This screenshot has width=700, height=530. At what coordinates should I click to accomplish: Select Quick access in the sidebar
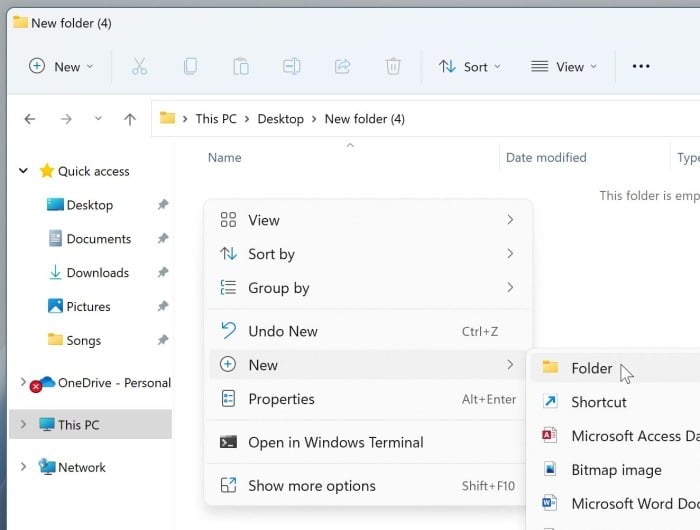pos(85,171)
